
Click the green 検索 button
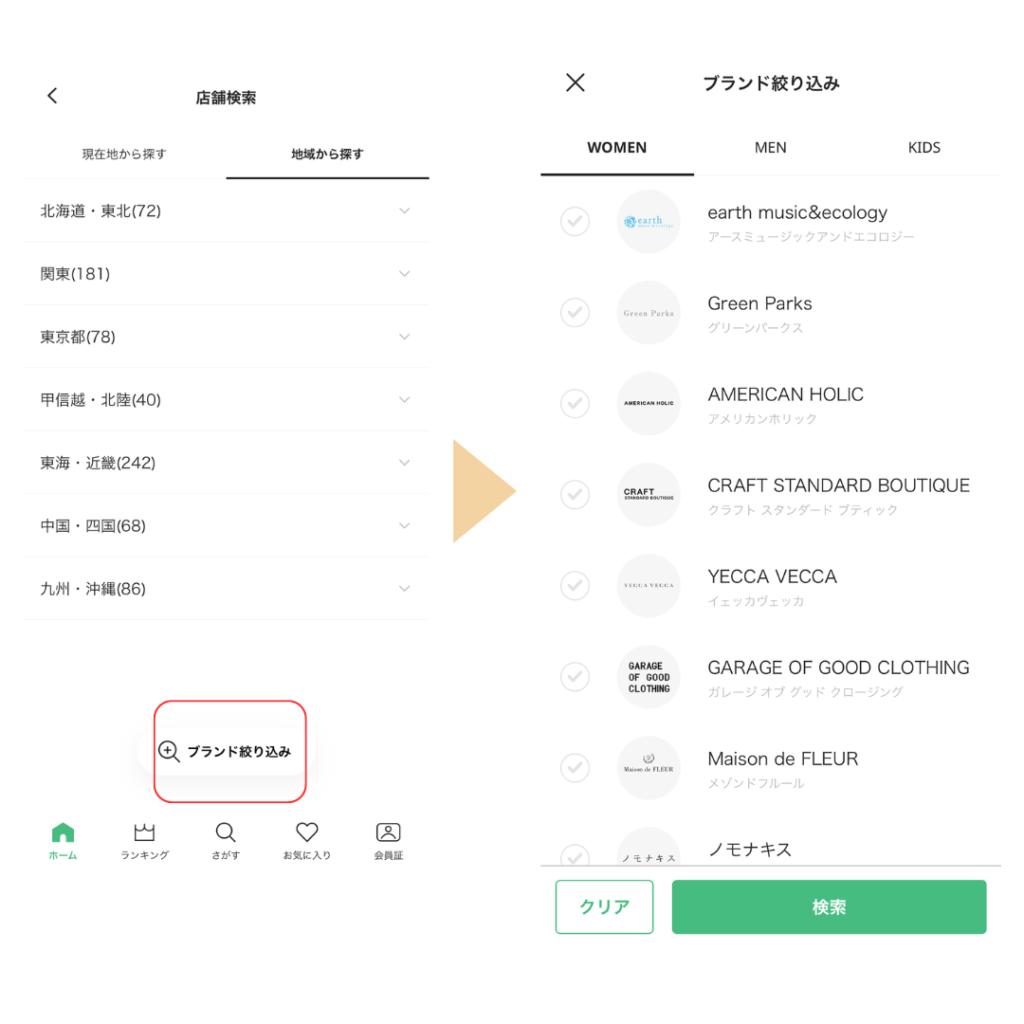click(x=829, y=906)
